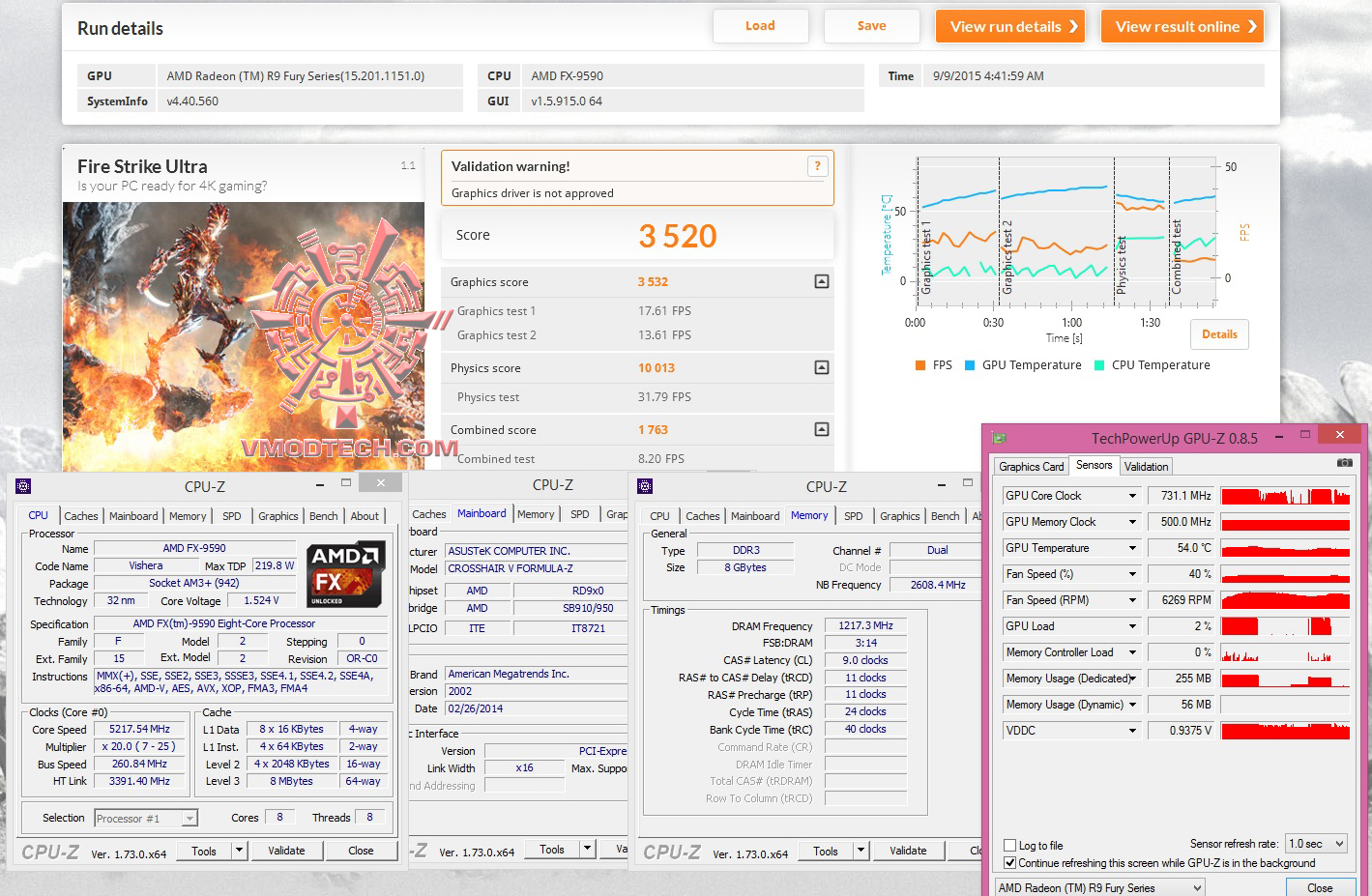Click Validate in the CPU-Z CPU window
This screenshot has width=1372, height=896.
click(286, 851)
